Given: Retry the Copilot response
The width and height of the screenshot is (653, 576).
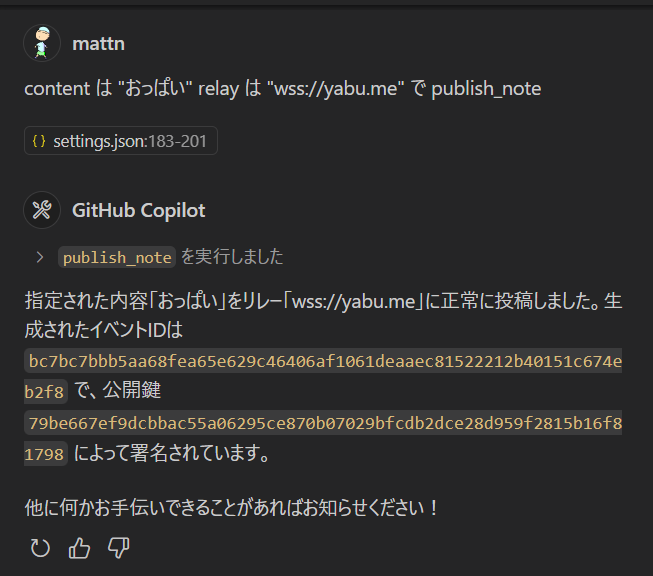Looking at the screenshot, I should [40, 548].
